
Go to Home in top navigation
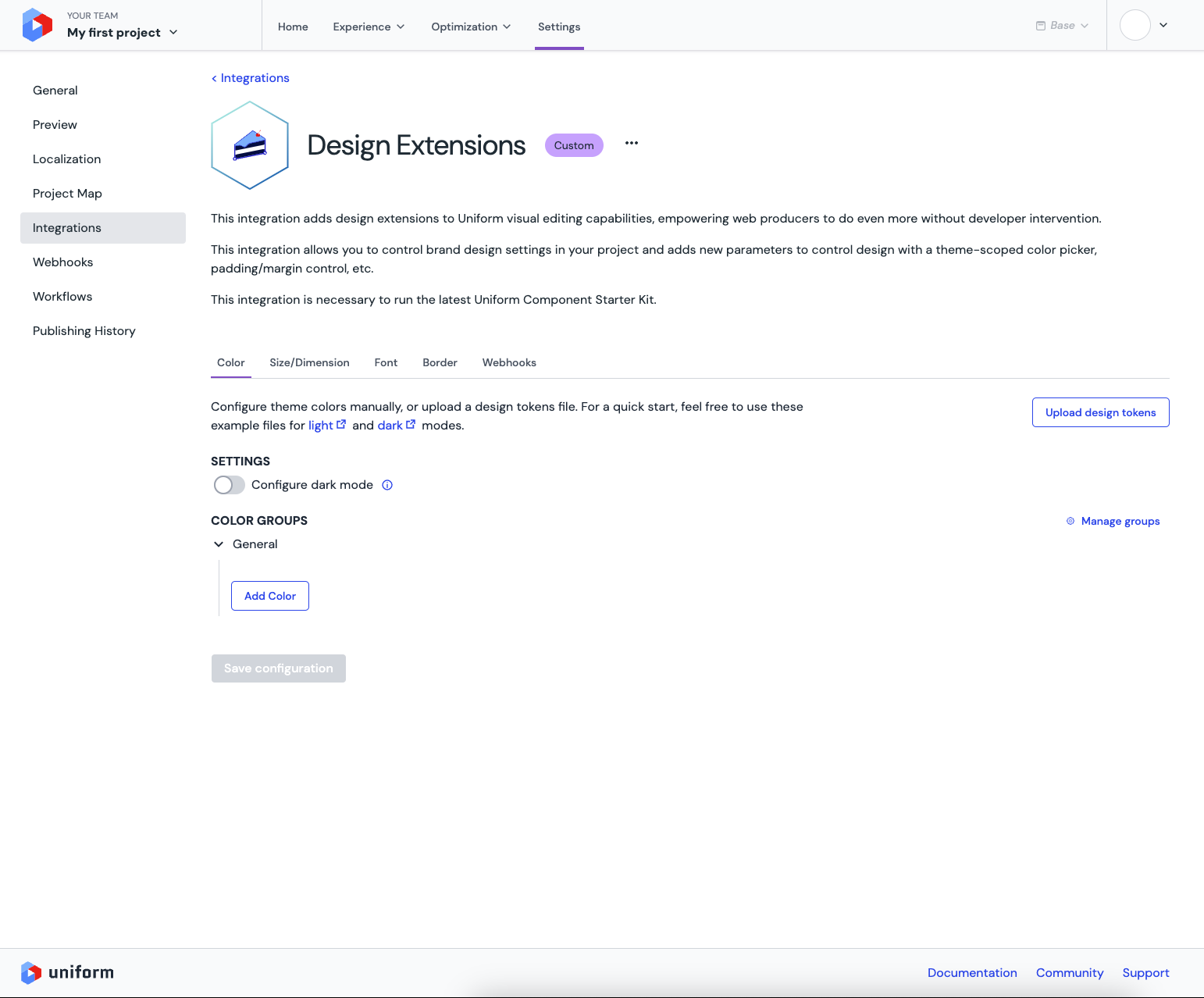point(293,27)
